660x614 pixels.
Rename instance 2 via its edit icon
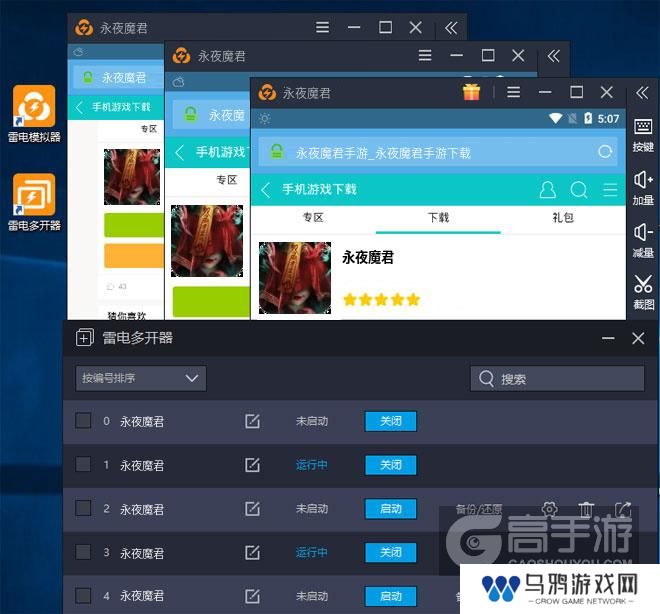[x=252, y=508]
